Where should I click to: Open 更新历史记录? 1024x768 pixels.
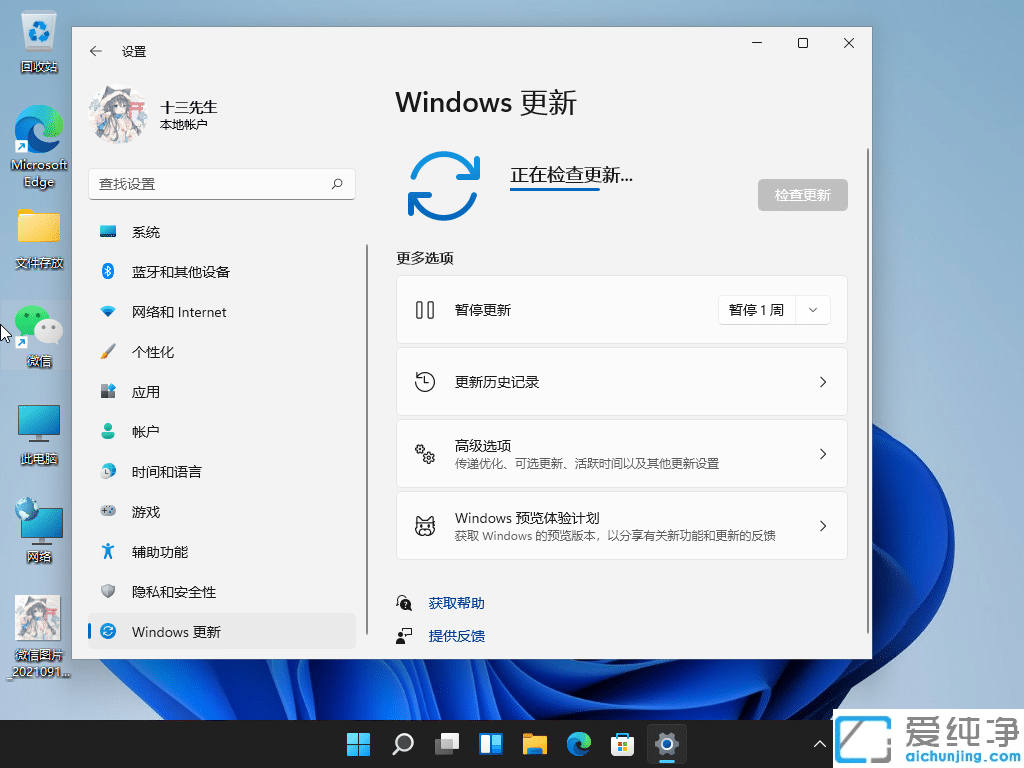point(621,381)
